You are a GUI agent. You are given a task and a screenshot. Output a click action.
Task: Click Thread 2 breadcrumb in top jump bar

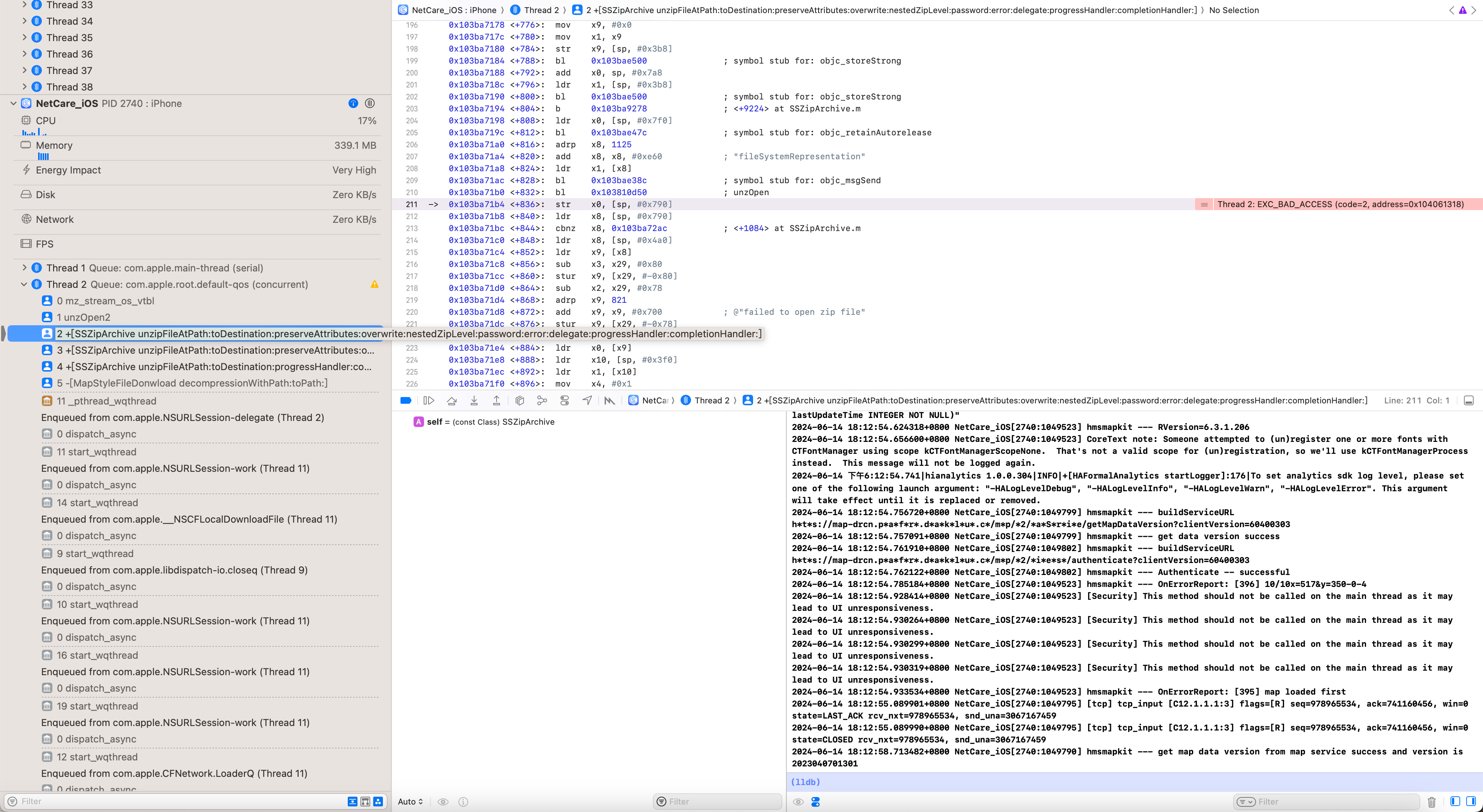pyautogui.click(x=534, y=10)
